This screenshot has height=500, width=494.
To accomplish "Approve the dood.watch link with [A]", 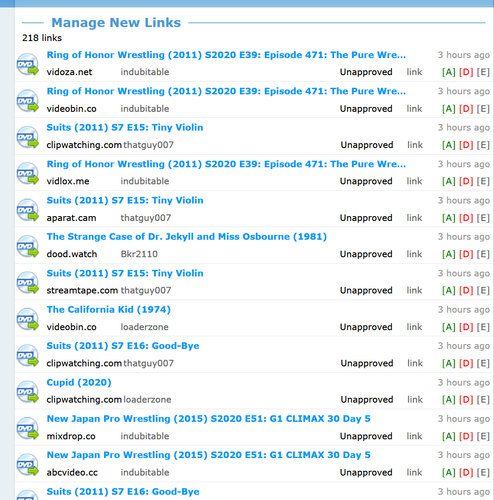I will [449, 254].
